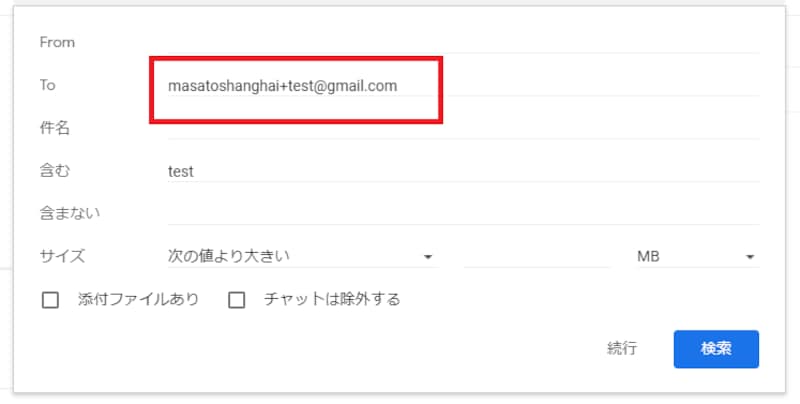Image resolution: width=800 pixels, height=404 pixels.
Task: Click the チャットは除外する label text
Action: 332,299
